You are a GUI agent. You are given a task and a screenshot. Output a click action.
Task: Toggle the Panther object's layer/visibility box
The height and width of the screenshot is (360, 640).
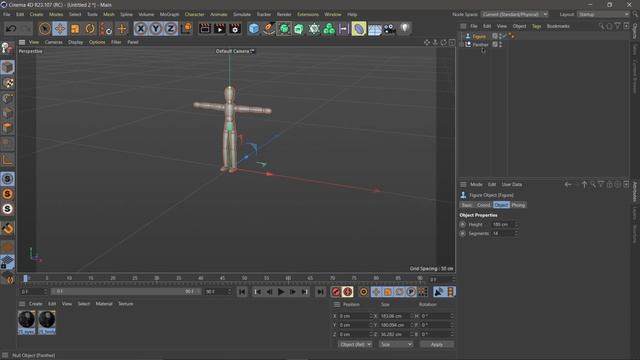coord(495,44)
